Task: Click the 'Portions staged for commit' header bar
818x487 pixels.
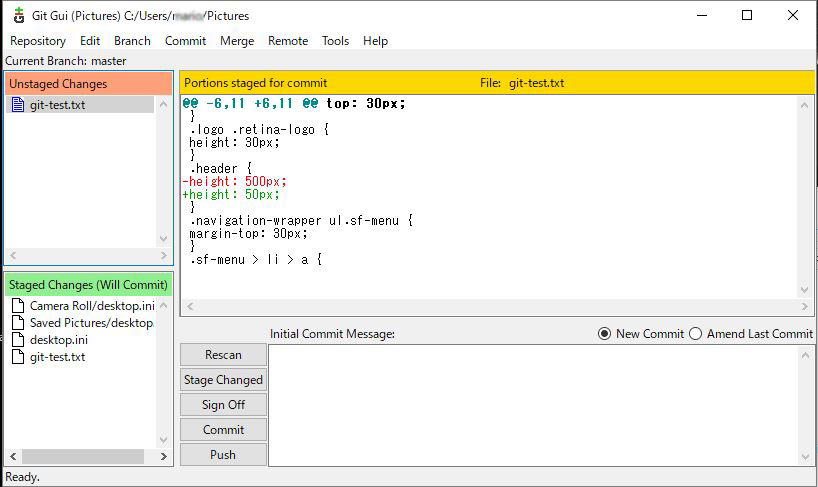Action: point(497,83)
